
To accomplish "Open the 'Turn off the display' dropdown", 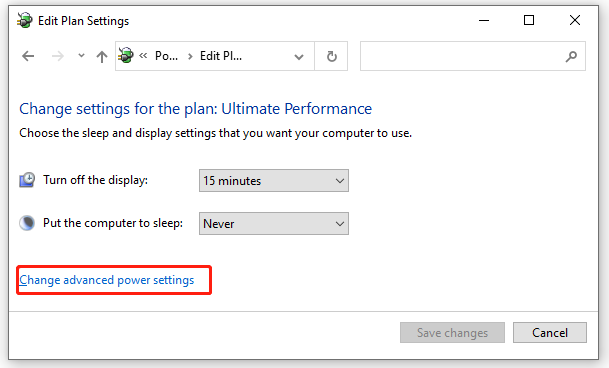I will [x=274, y=181].
